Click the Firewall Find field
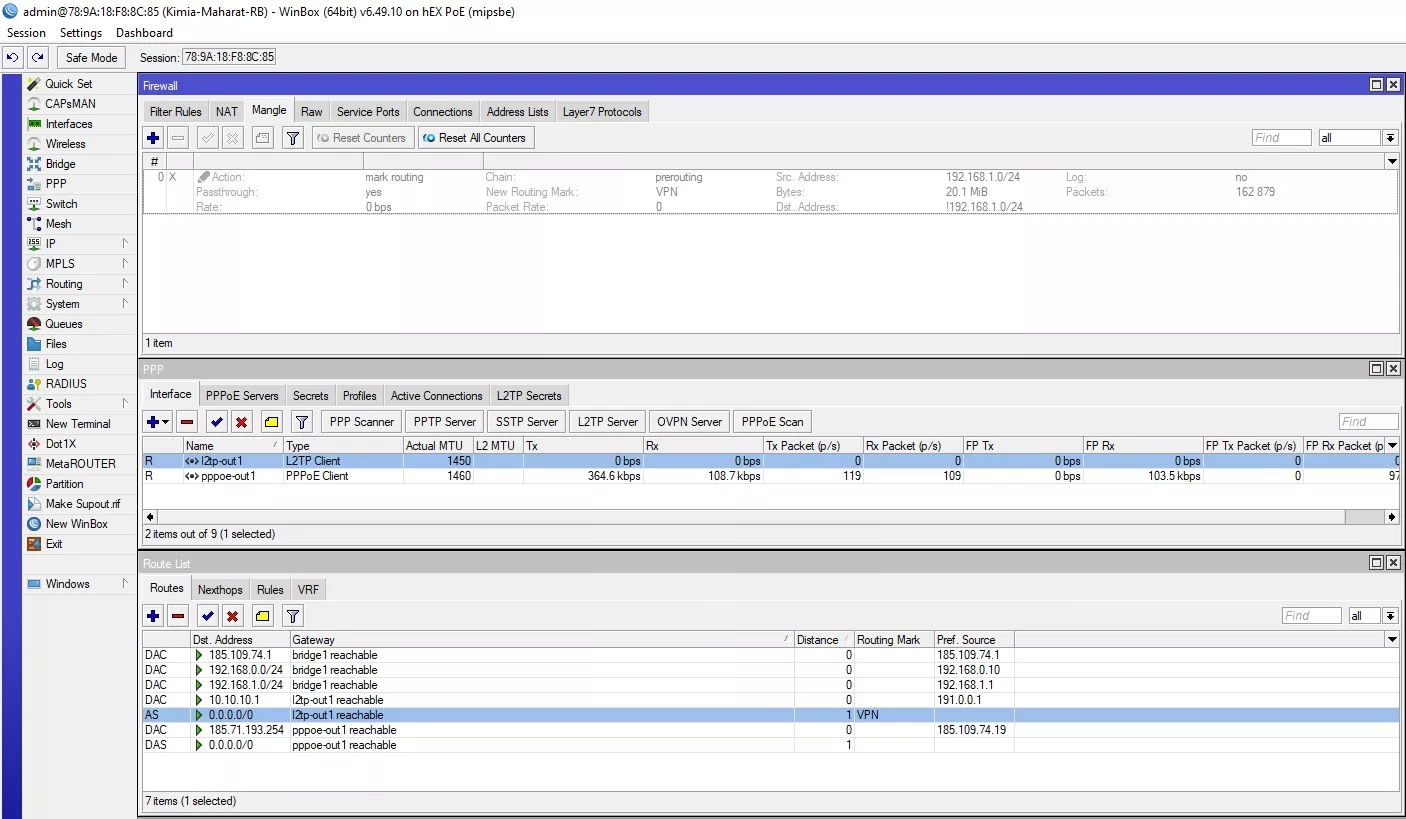Image resolution: width=1406 pixels, height=819 pixels. pos(1281,138)
